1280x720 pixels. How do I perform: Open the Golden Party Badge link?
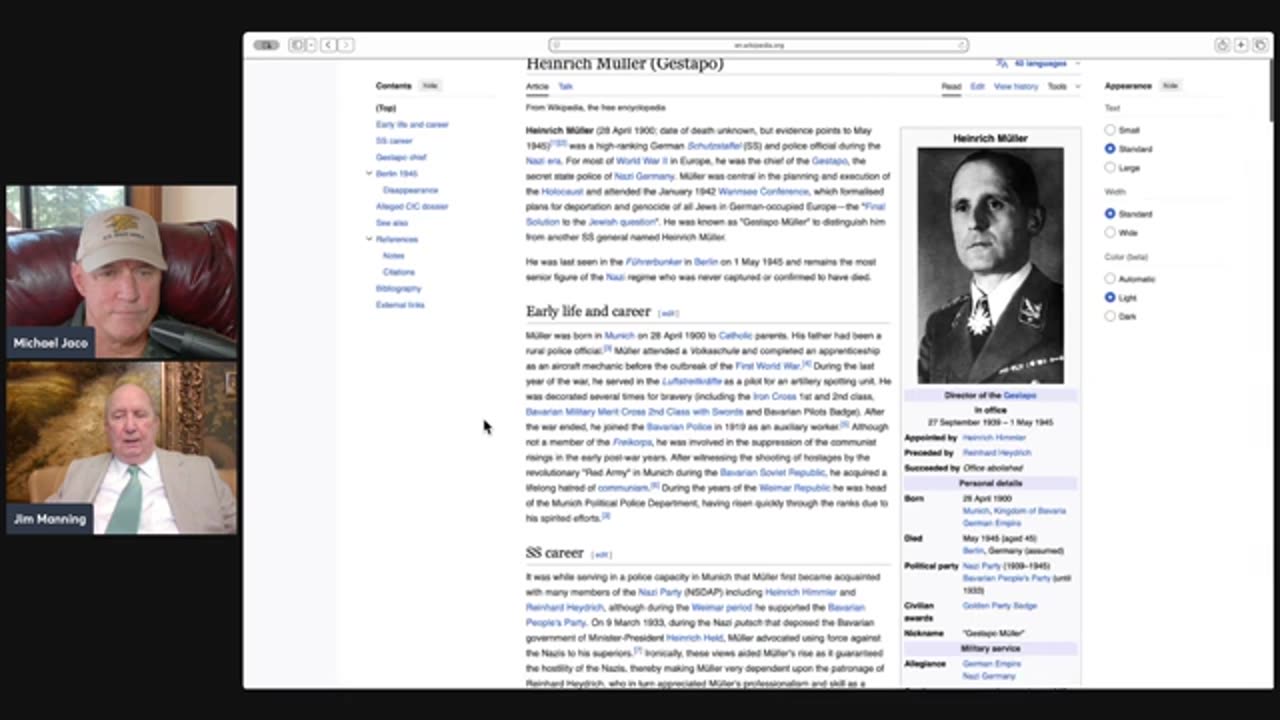[1000, 606]
